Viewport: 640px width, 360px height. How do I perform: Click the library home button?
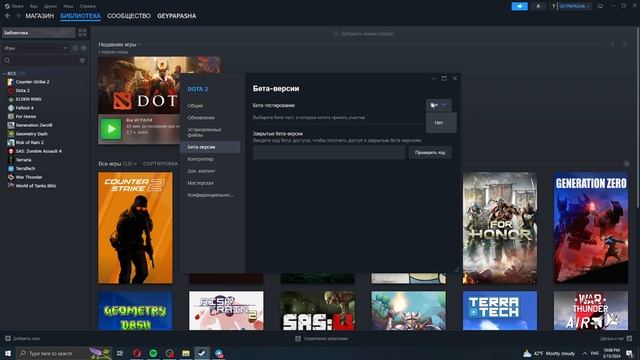click(x=39, y=33)
